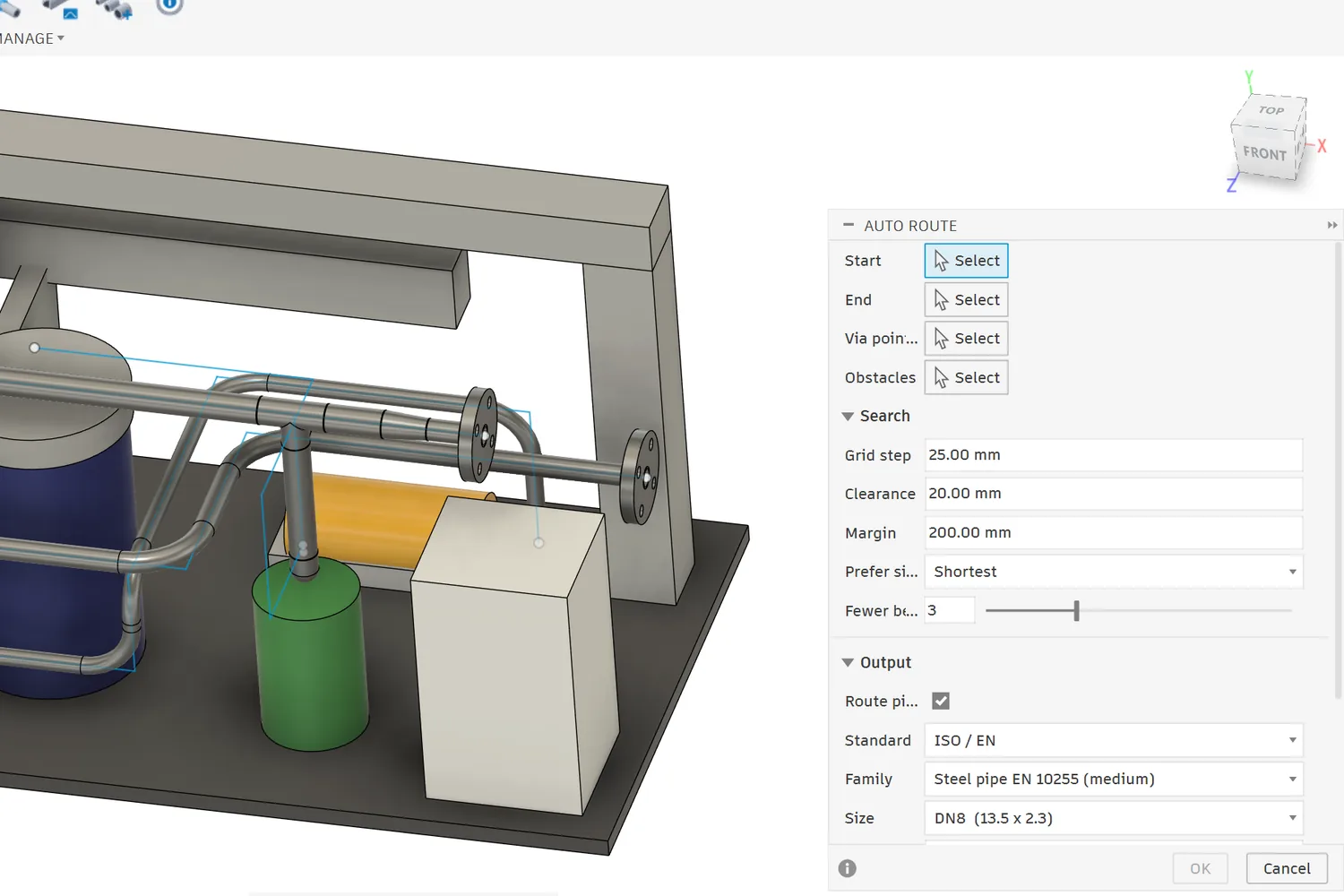Click the Margin label
The width and height of the screenshot is (1344, 896).
(870, 533)
